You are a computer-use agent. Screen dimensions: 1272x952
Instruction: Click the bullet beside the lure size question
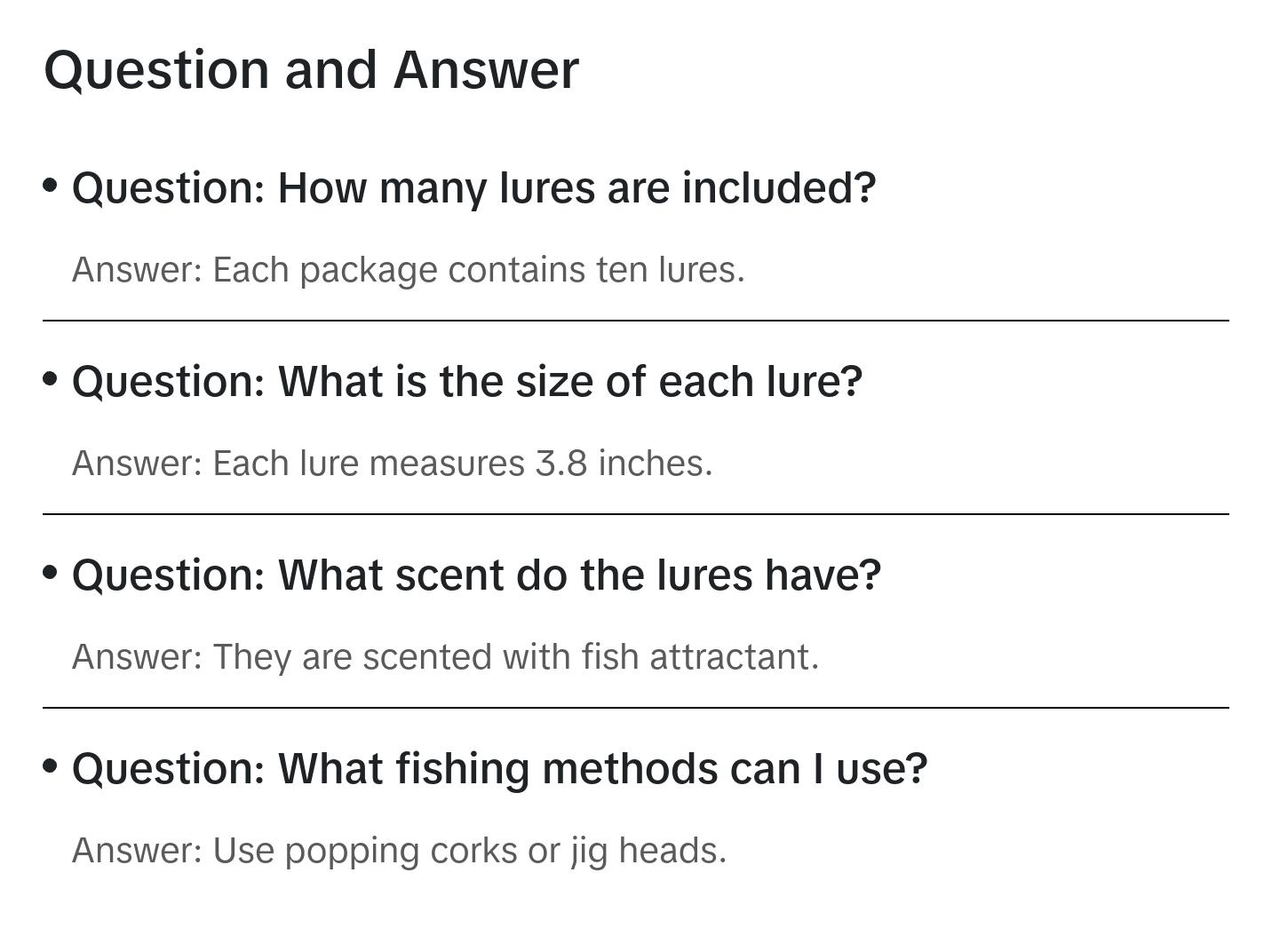(x=51, y=378)
